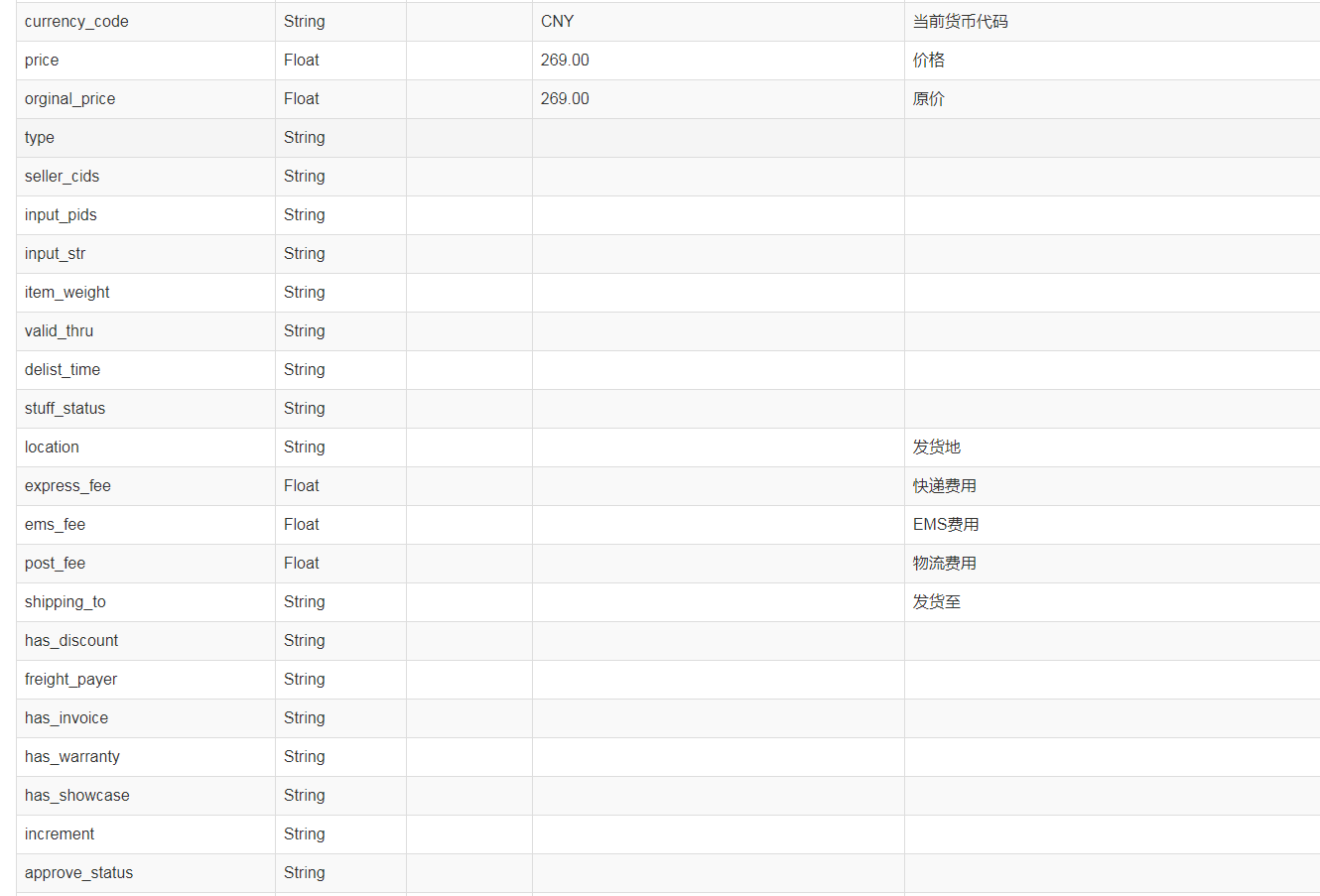
Task: Click String type in the shipping_to row
Action: point(305,602)
